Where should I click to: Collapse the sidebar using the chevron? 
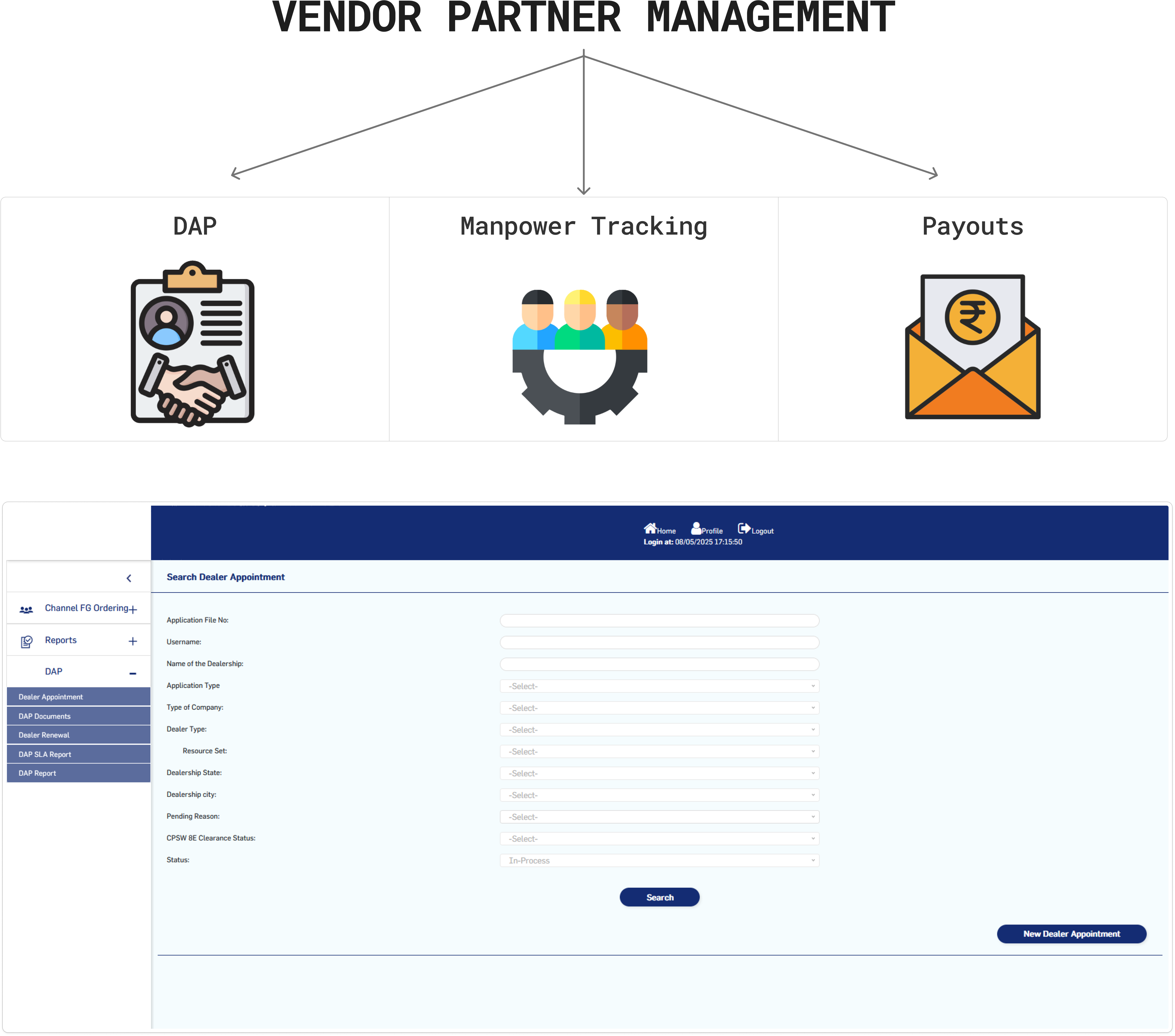129,578
